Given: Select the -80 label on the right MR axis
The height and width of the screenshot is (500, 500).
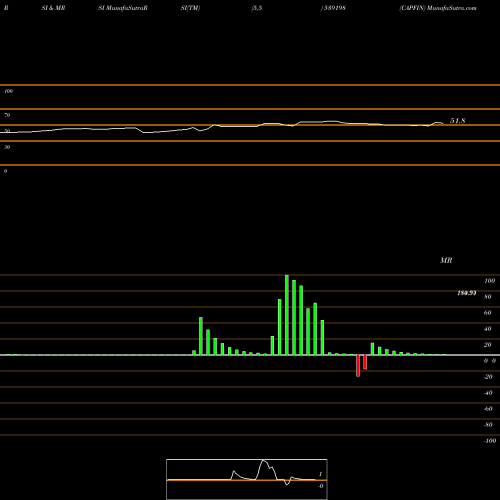Looking at the screenshot, I should point(488,425).
